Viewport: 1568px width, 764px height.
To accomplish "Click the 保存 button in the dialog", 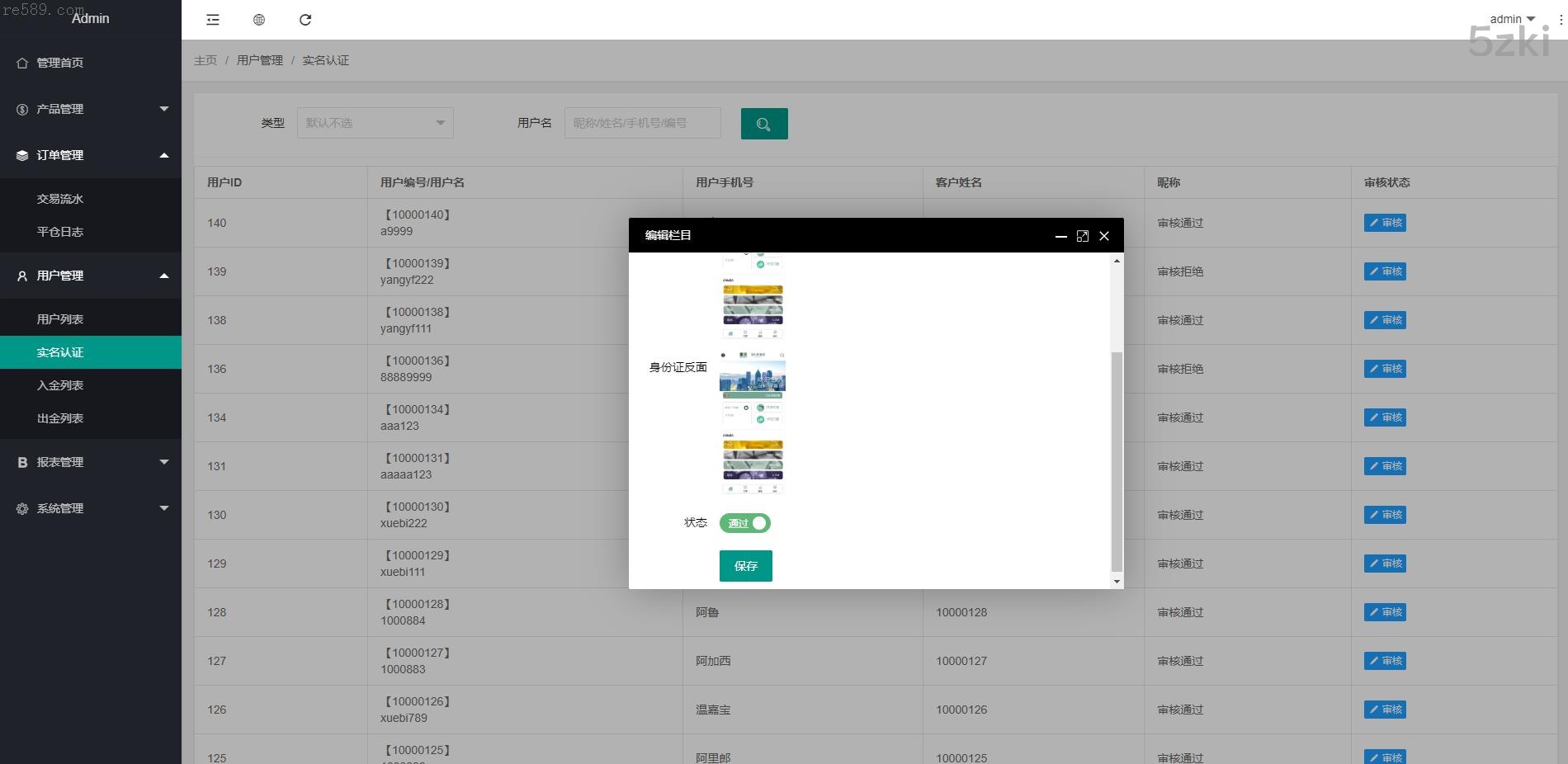I will [745, 566].
